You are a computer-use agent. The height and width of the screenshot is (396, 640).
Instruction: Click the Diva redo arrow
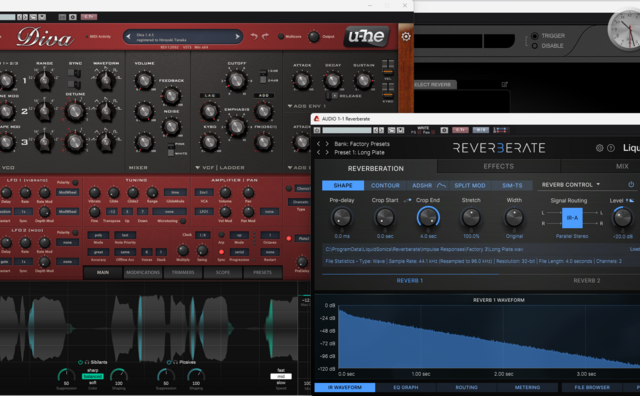[265, 36]
